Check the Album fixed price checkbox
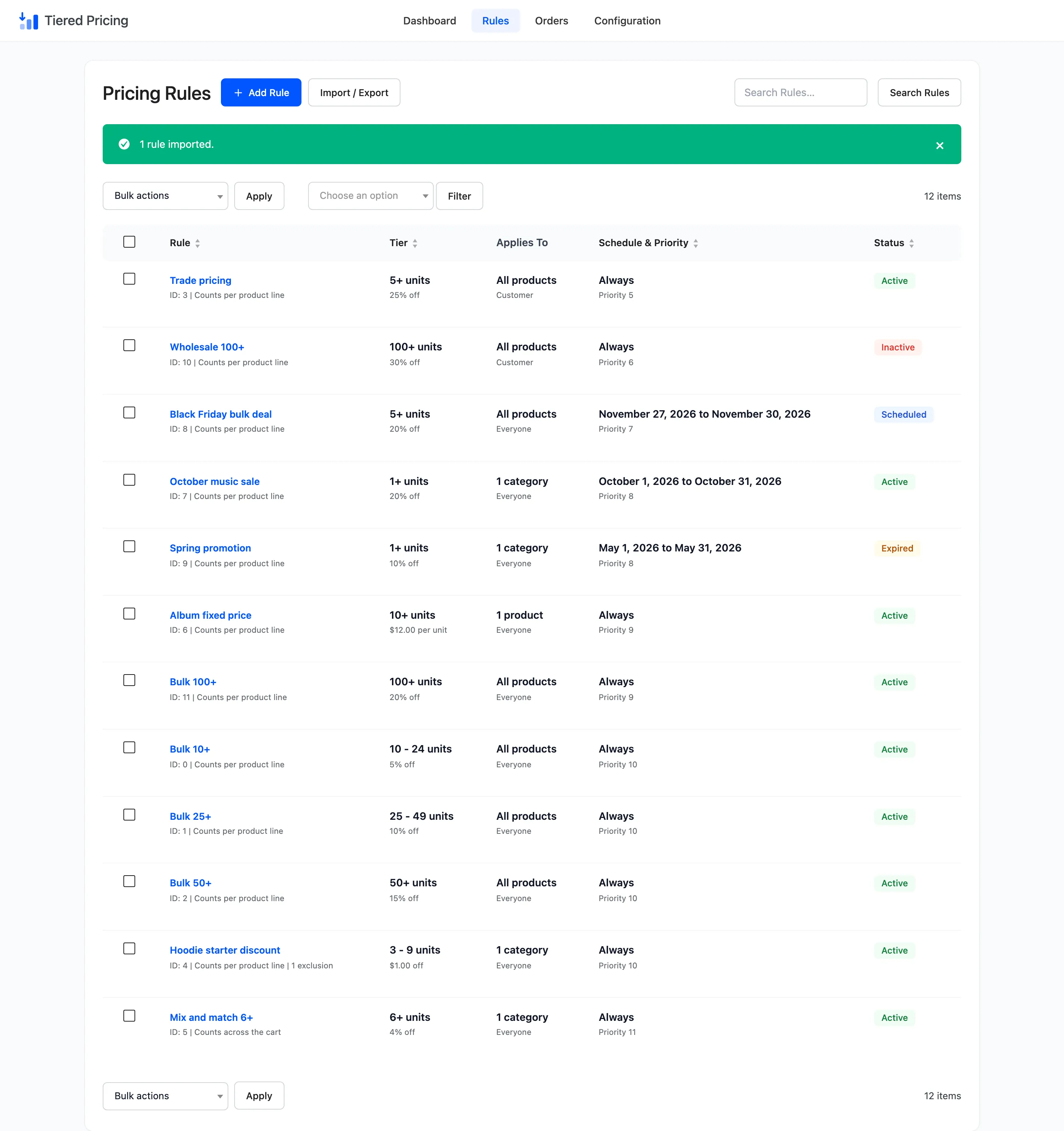This screenshot has width=1064, height=1131. click(x=129, y=613)
